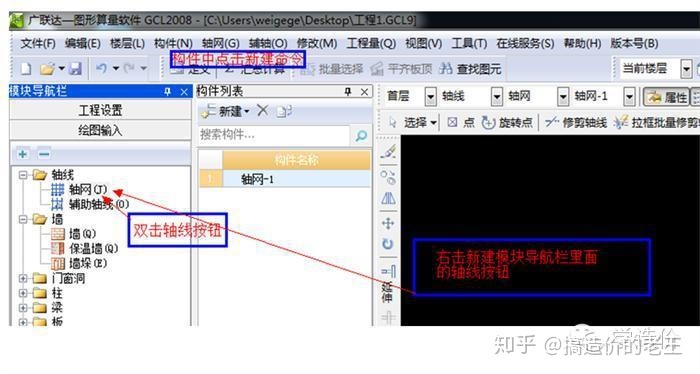Click the move cross-arrows icon
The width and height of the screenshot is (700, 374).
tap(388, 223)
